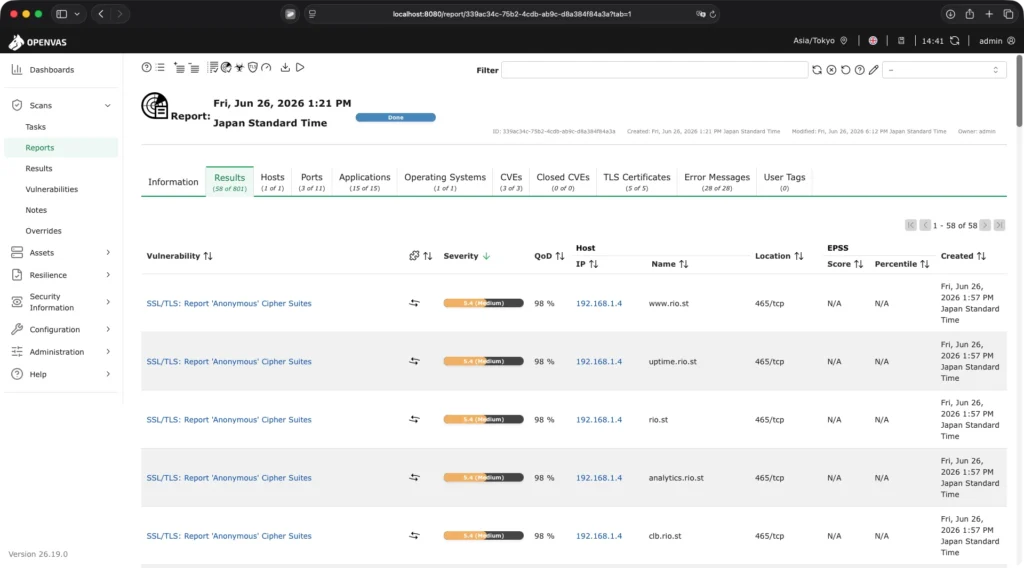The width and height of the screenshot is (1024, 568).
Task: Open the help icon in report toolbar
Action: [146, 67]
